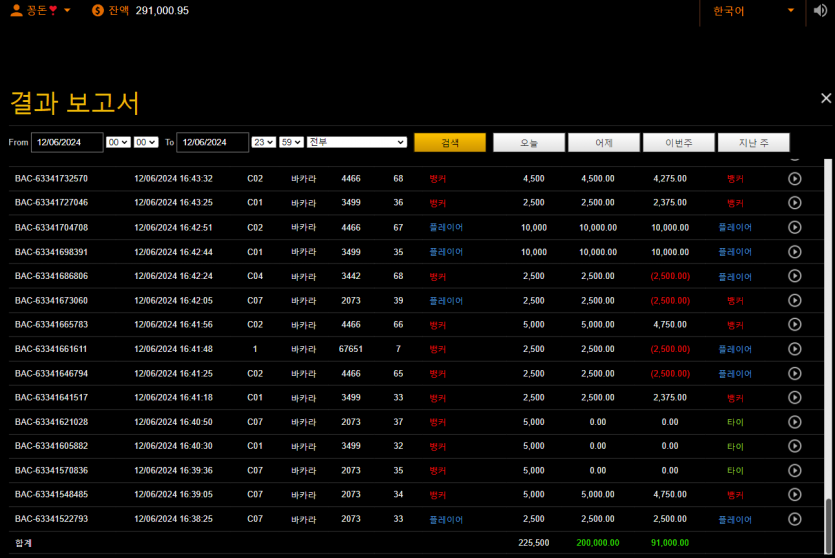Screen dimensions: 835x558
Task: Expand the user account dropdown arrow
Action: pyautogui.click(x=67, y=10)
